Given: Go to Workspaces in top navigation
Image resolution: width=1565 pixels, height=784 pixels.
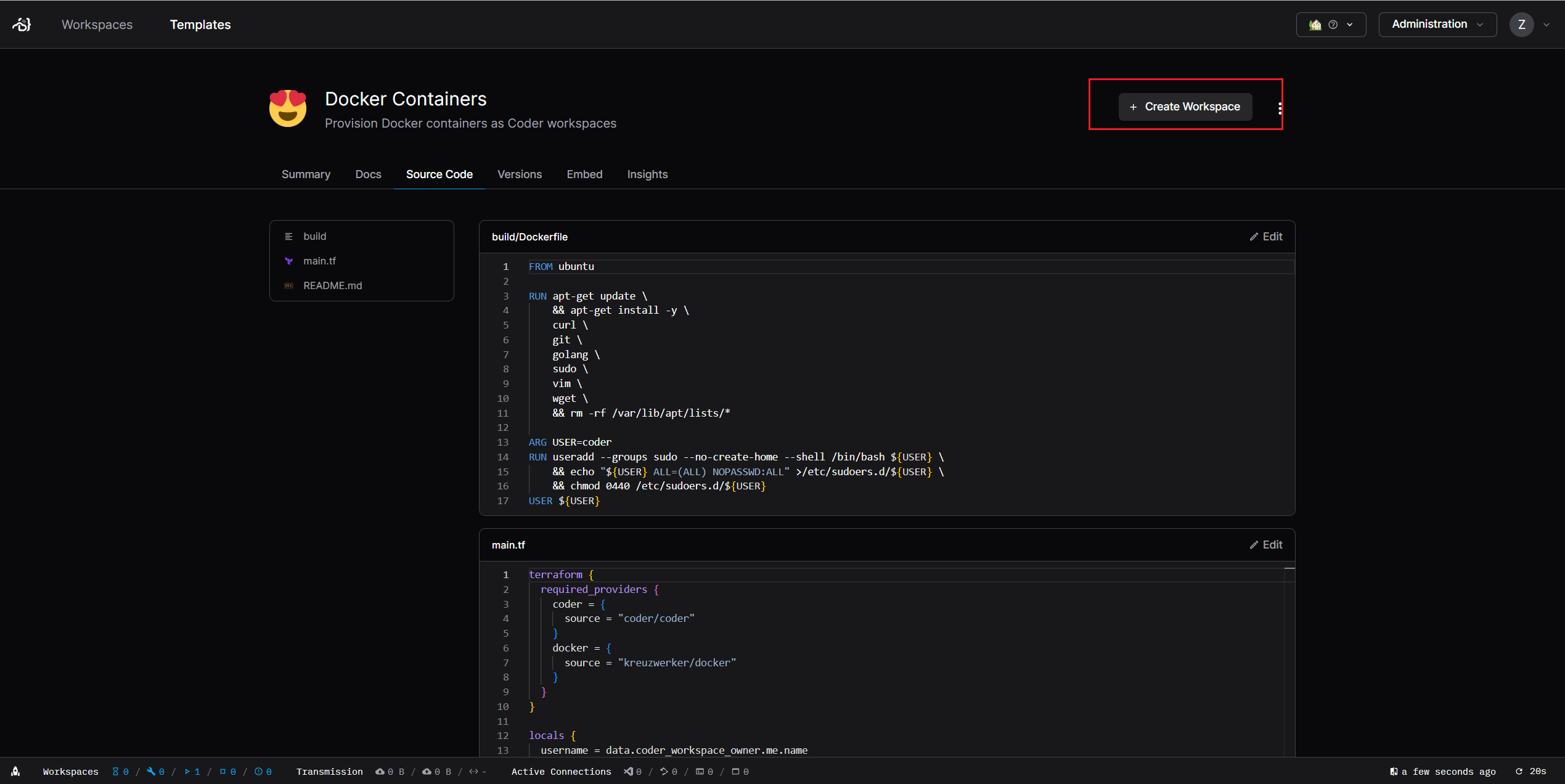Looking at the screenshot, I should (x=97, y=25).
